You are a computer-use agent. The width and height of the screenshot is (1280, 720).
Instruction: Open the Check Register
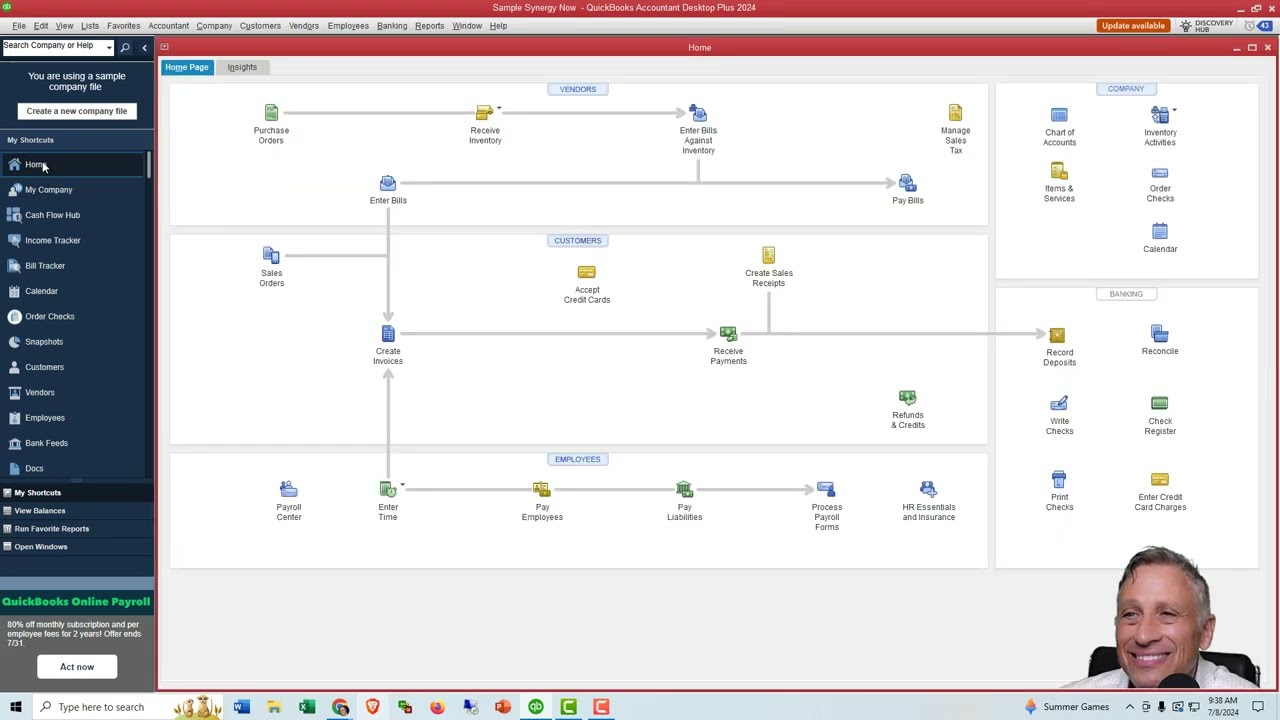click(1159, 404)
